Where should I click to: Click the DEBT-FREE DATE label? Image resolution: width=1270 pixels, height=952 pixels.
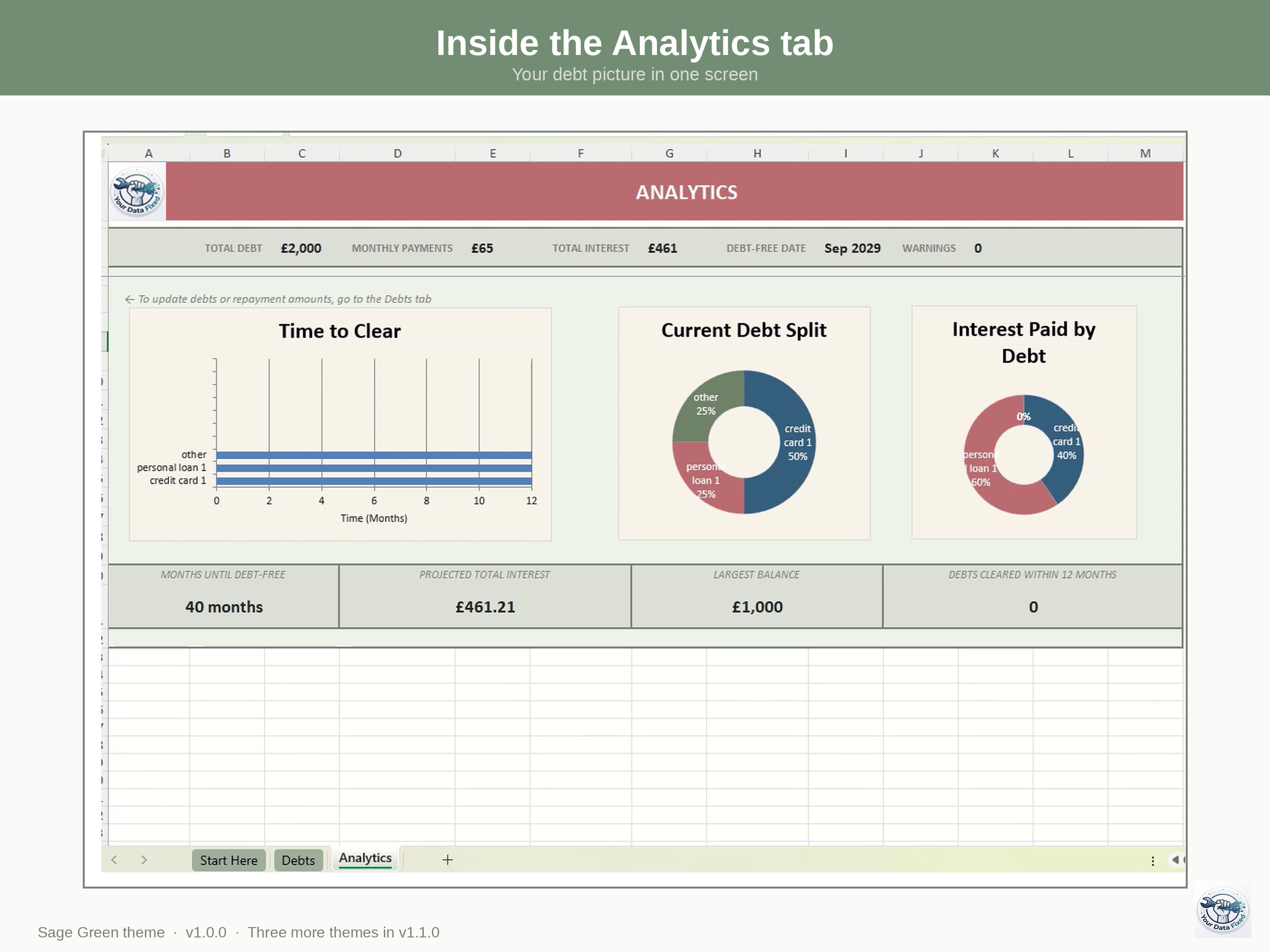(x=766, y=248)
